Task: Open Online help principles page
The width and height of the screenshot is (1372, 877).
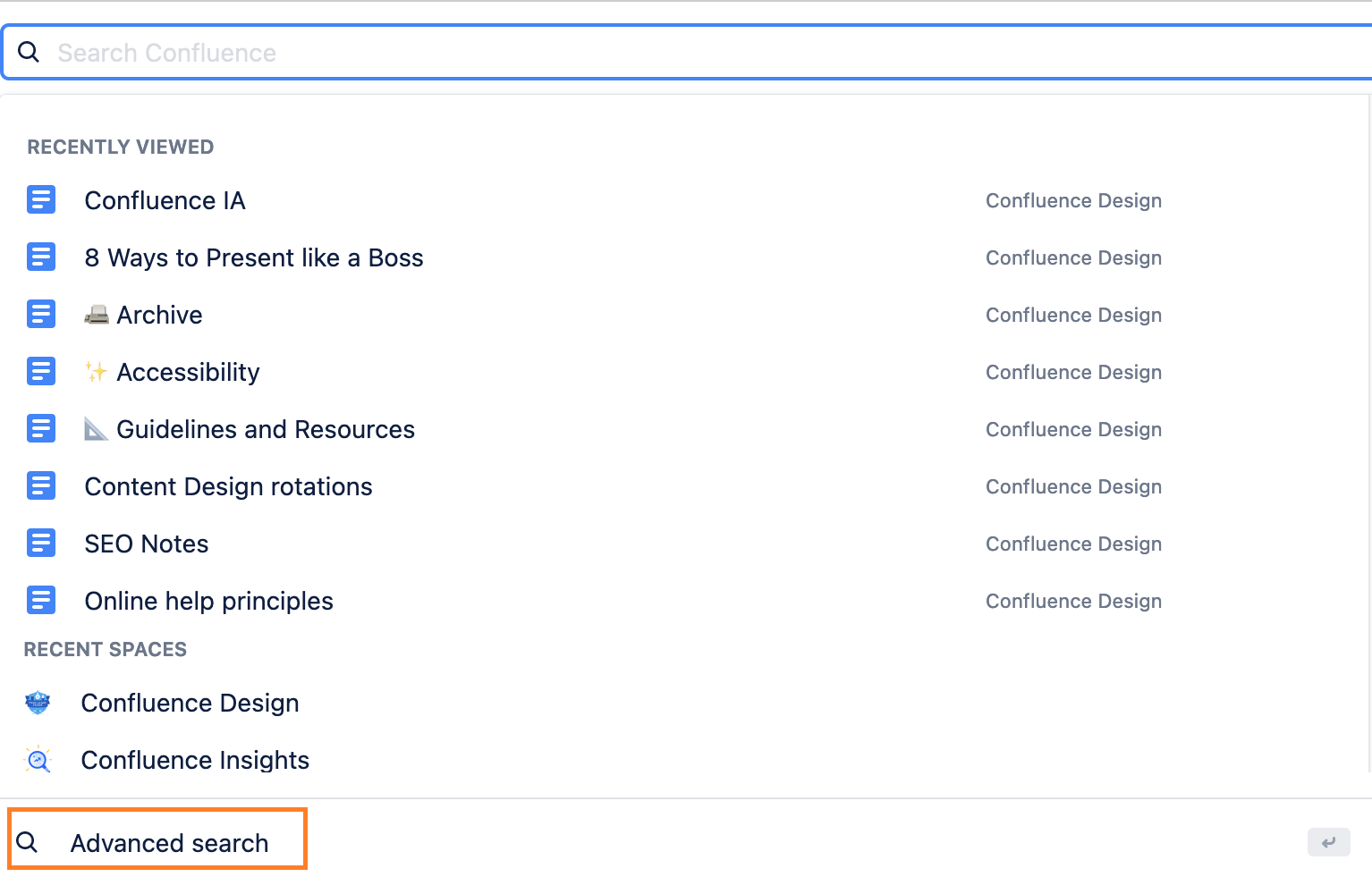Action: click(x=208, y=601)
